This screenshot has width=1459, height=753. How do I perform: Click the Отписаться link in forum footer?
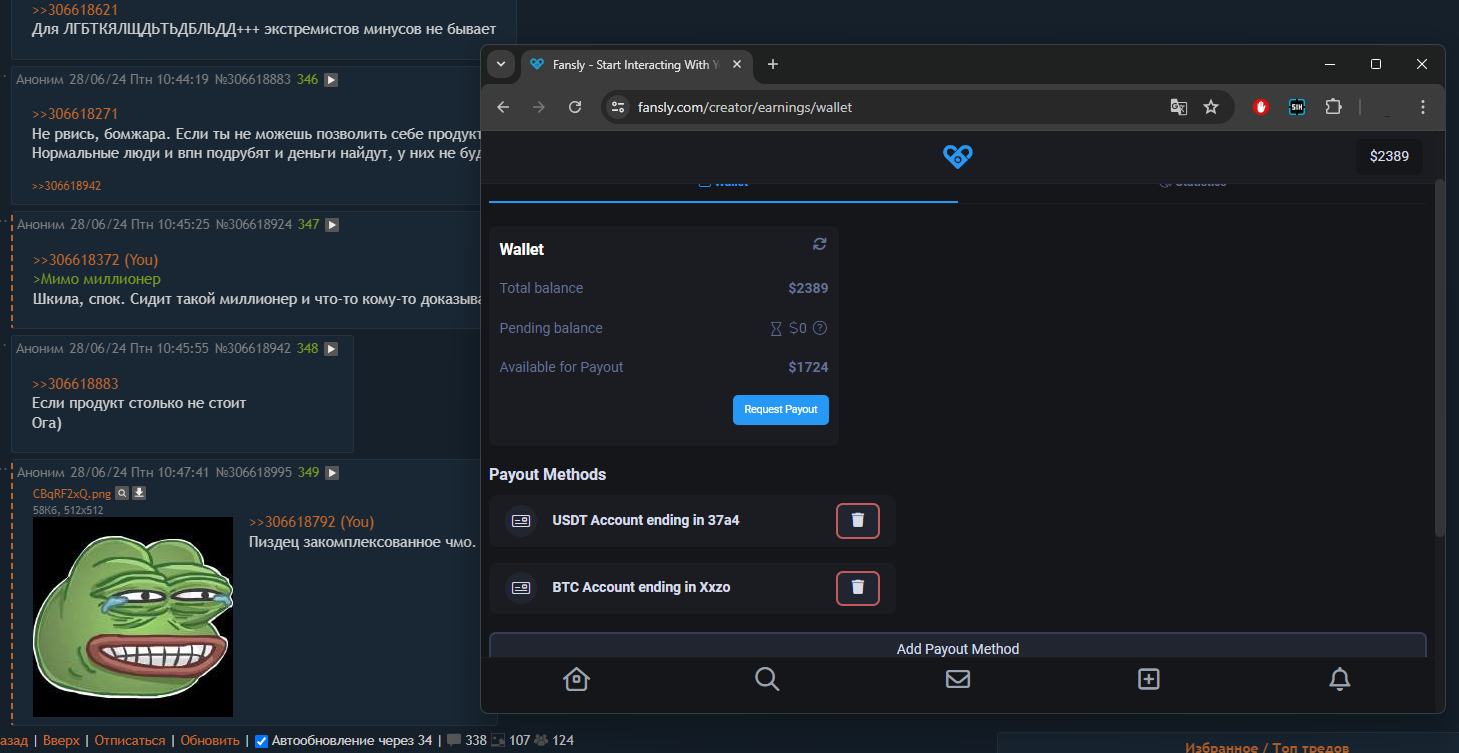point(130,741)
